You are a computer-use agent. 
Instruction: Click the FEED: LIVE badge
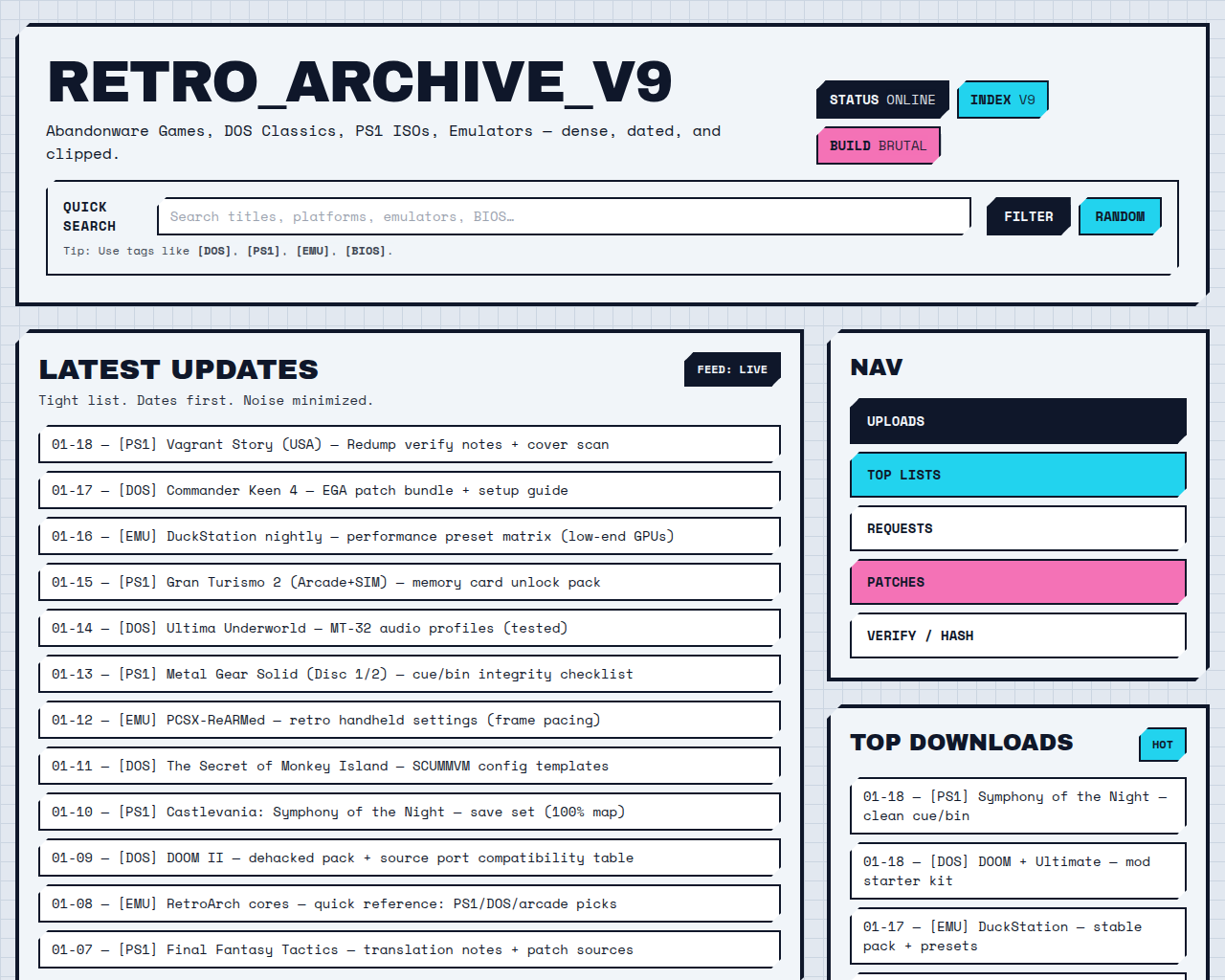(x=731, y=368)
